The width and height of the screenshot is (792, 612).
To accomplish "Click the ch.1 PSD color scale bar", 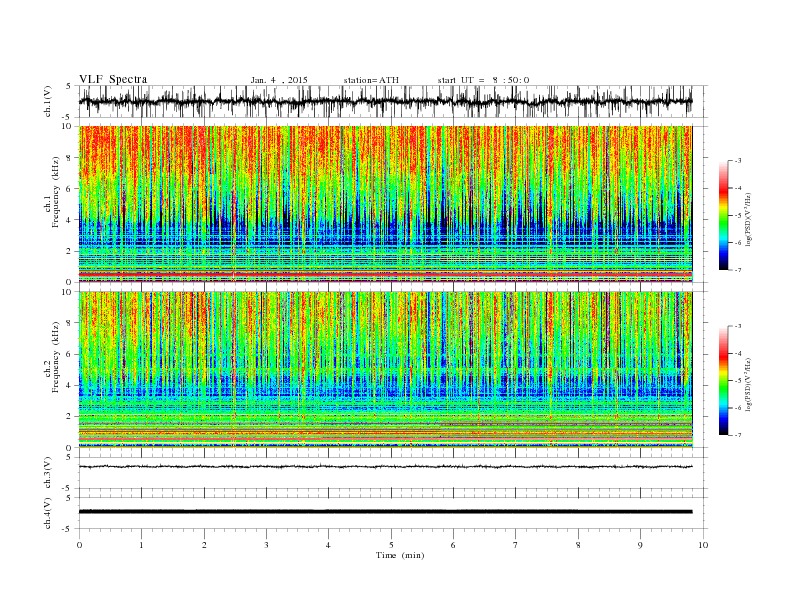I will pyautogui.click(x=723, y=215).
